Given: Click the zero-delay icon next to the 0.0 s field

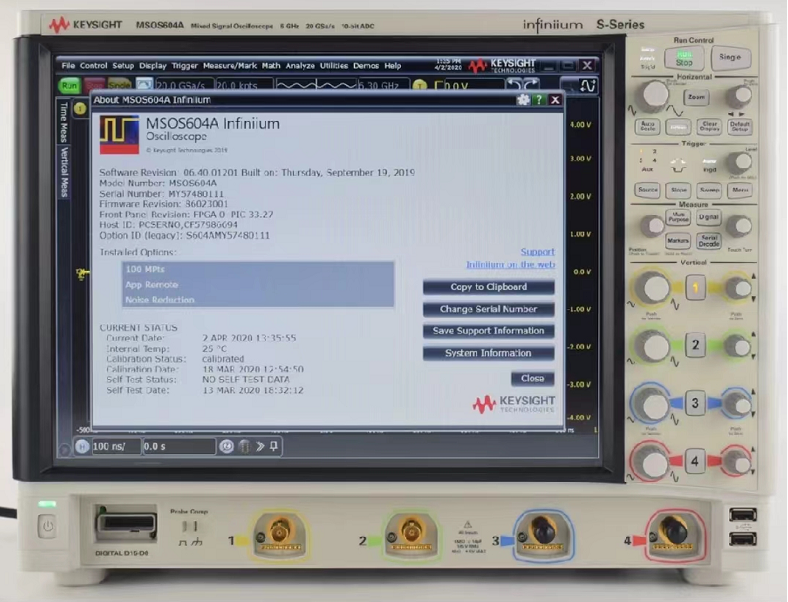Looking at the screenshot, I should tap(227, 446).
